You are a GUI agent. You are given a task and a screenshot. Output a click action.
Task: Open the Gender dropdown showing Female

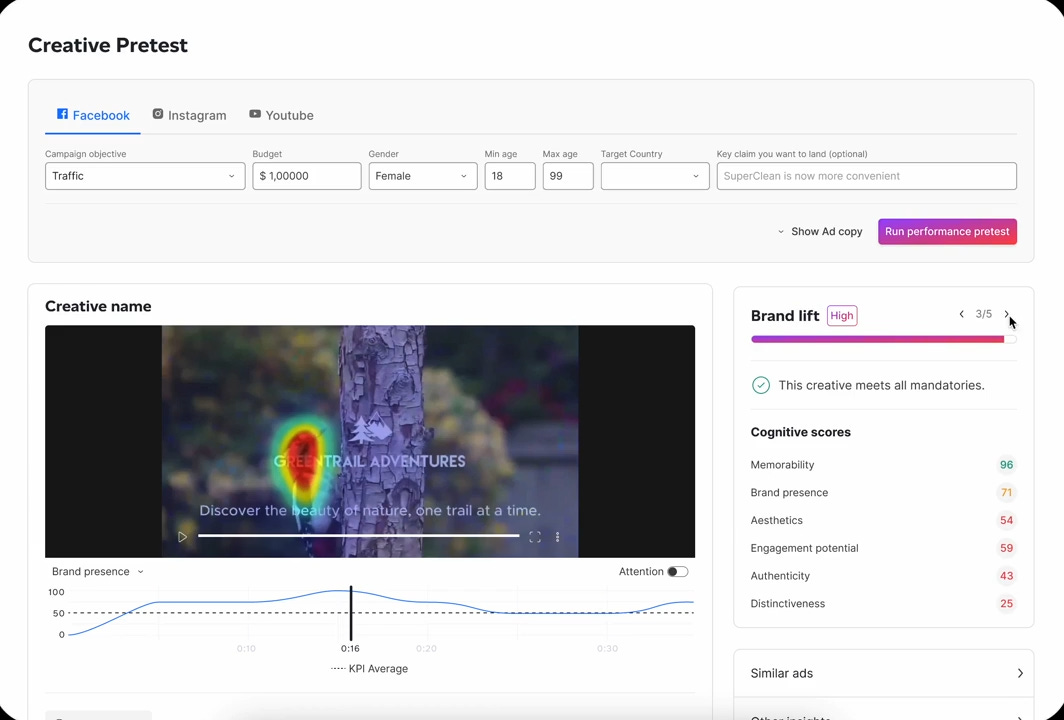[423, 176]
